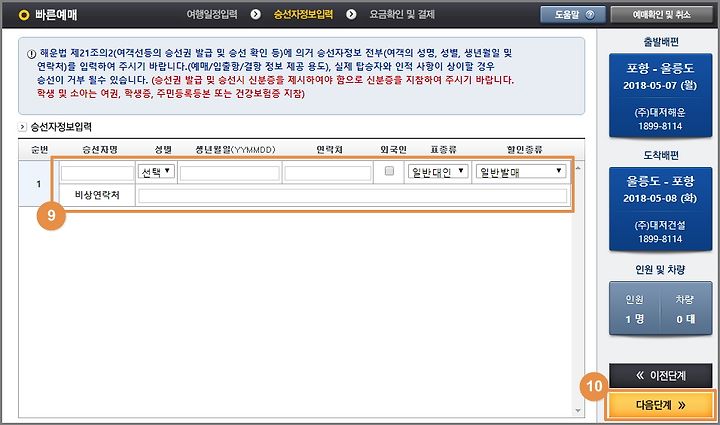
Task: Click the 비상연락처 label
Action: click(97, 196)
